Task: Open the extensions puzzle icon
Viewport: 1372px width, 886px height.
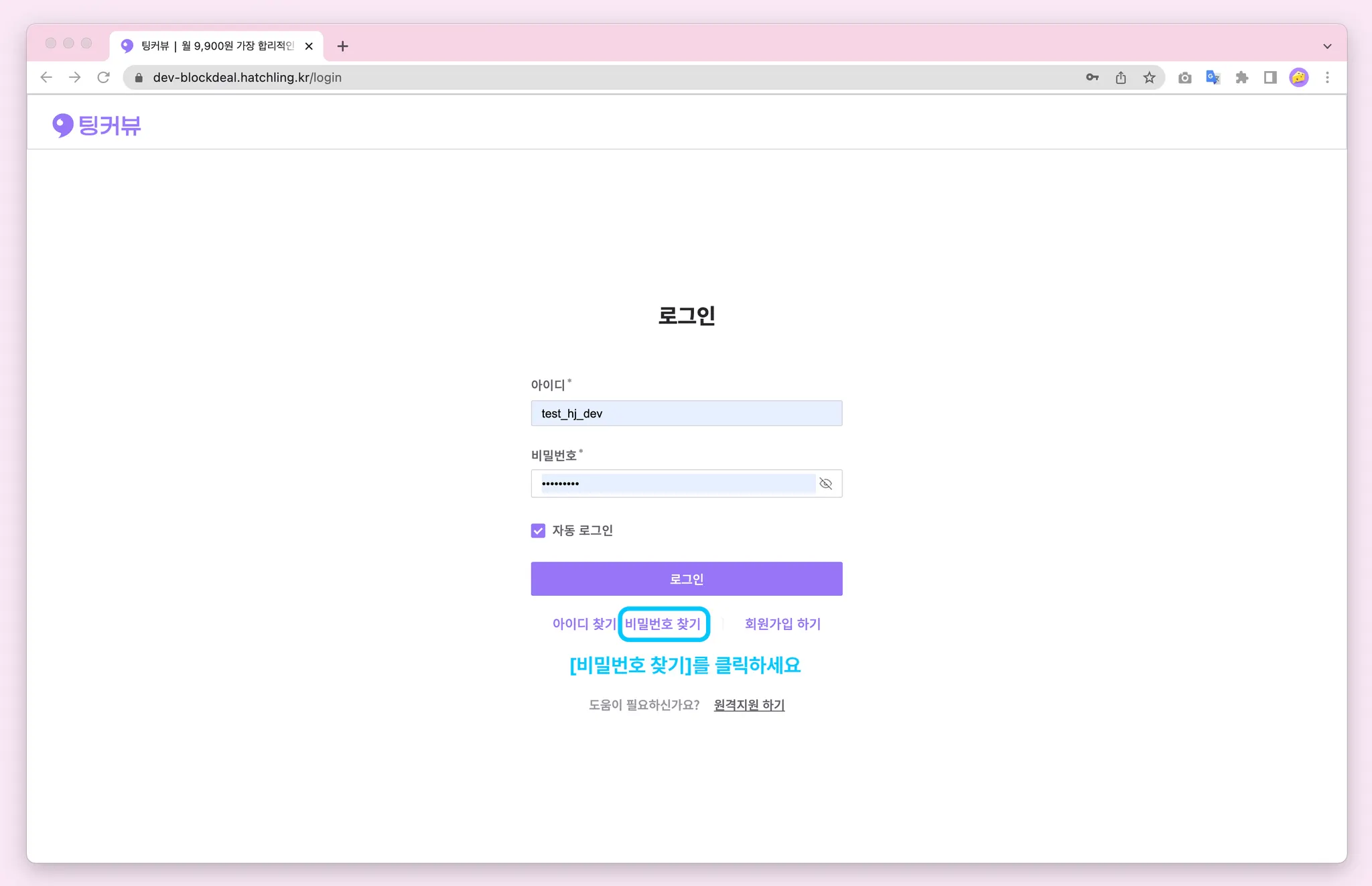Action: [1242, 78]
